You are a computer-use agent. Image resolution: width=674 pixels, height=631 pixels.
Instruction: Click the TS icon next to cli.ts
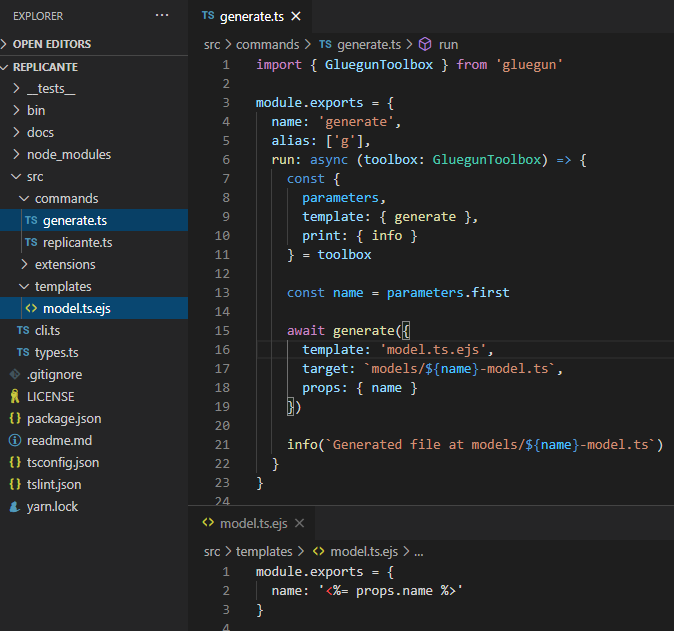click(x=23, y=331)
